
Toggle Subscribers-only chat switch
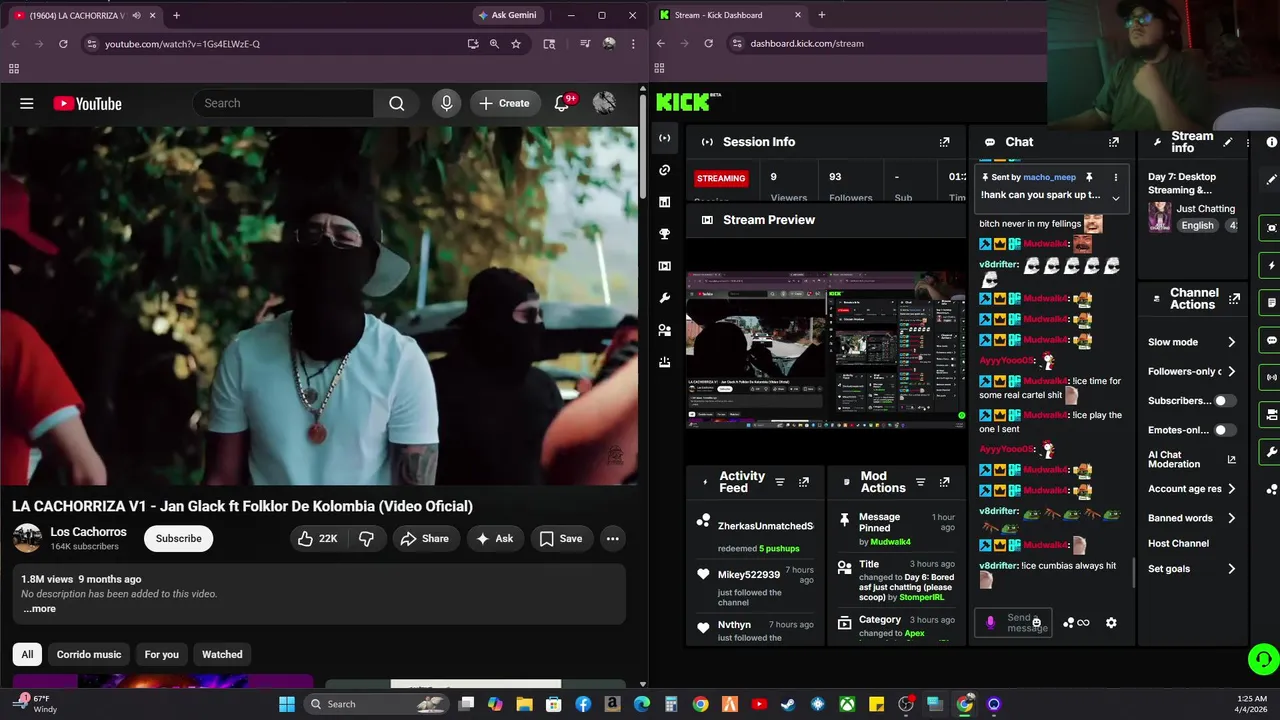coord(1224,401)
